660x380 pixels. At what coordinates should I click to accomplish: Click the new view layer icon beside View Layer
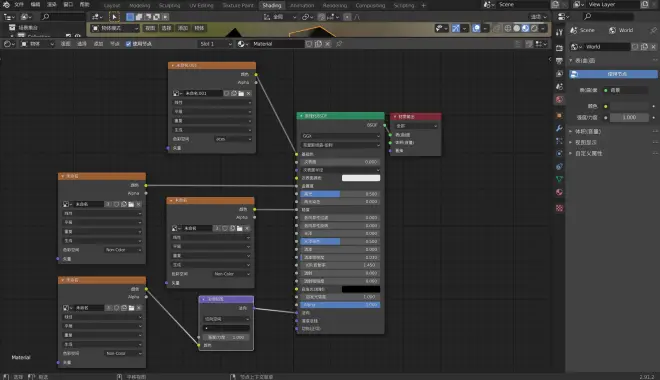(644, 5)
